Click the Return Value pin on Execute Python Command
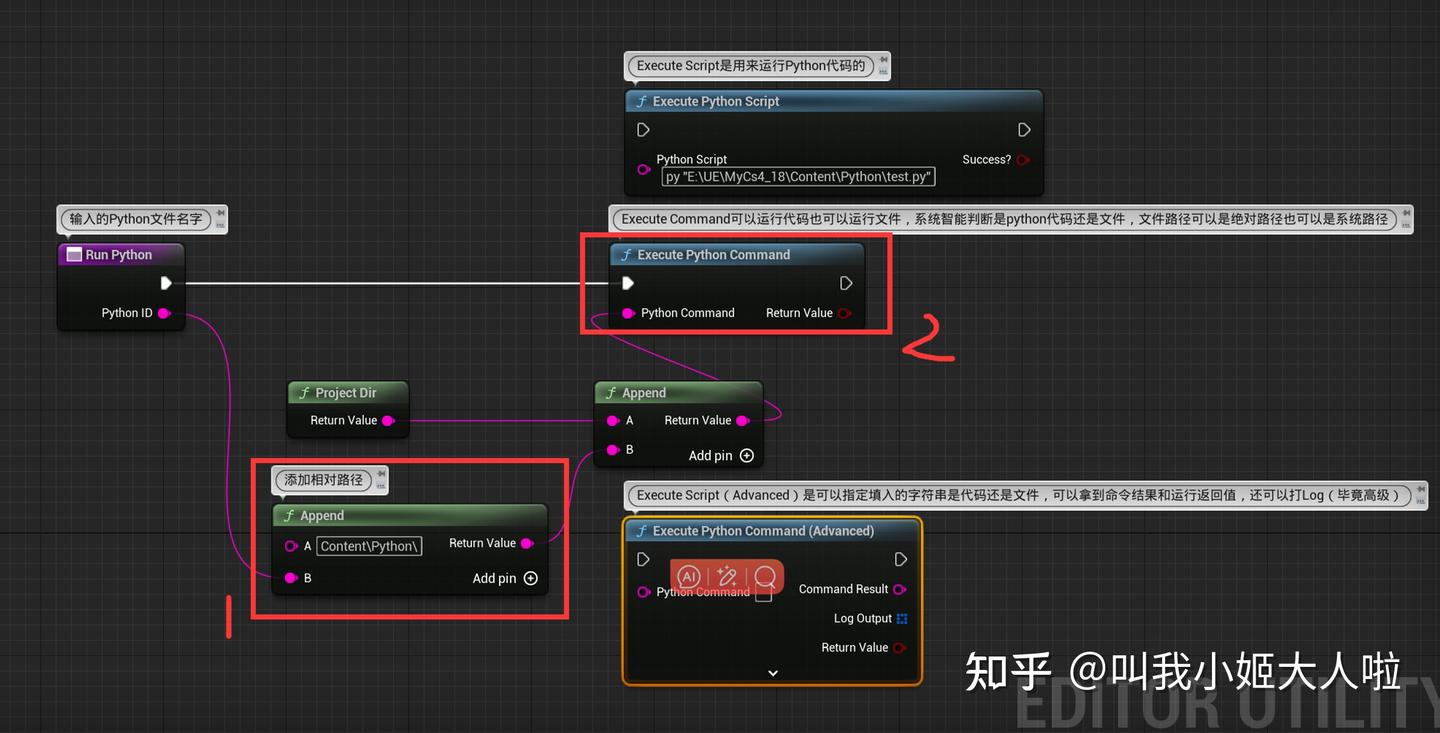The height and width of the screenshot is (733, 1440). point(846,312)
